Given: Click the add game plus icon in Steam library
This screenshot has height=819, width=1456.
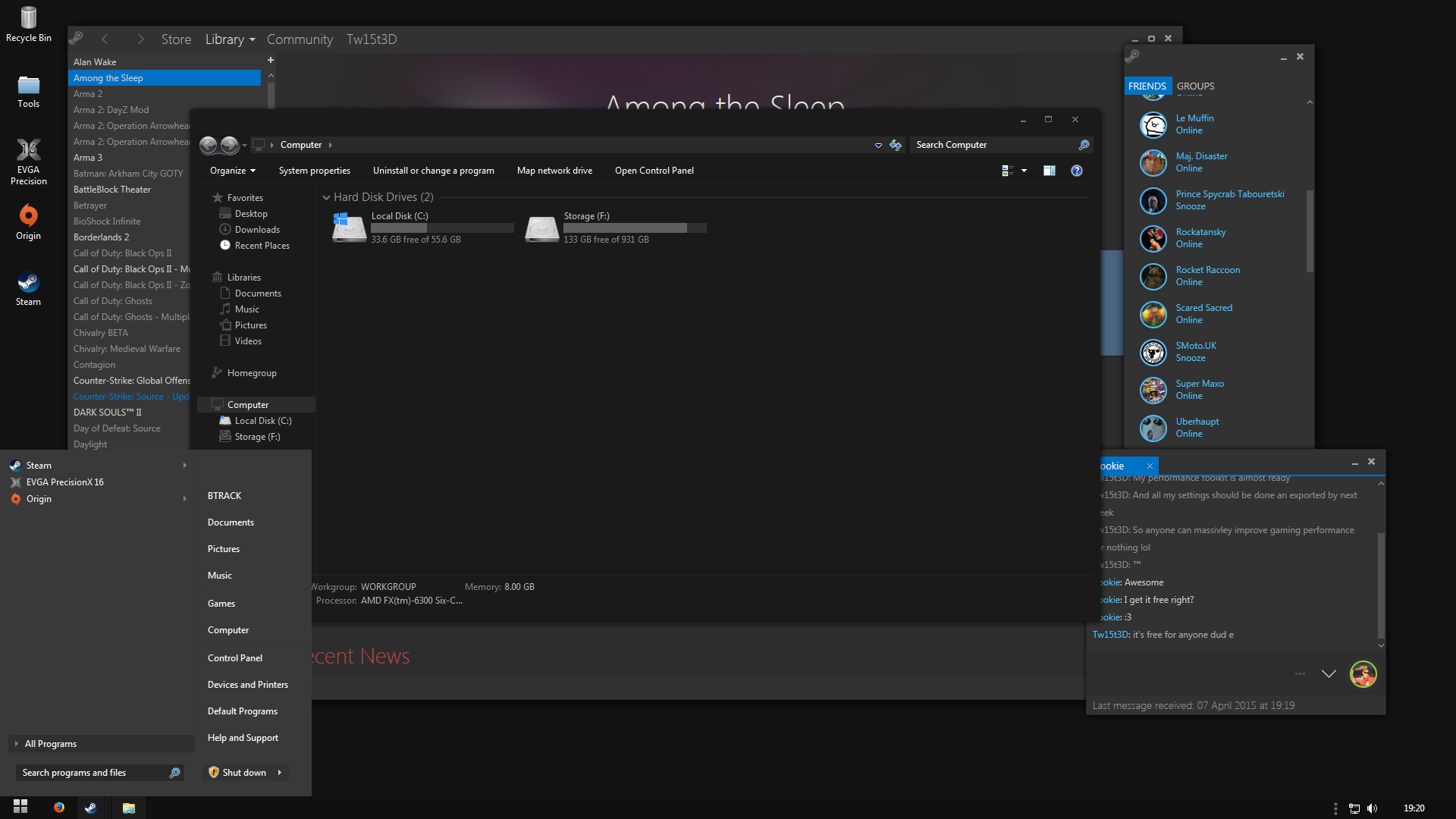Looking at the screenshot, I should [x=271, y=60].
